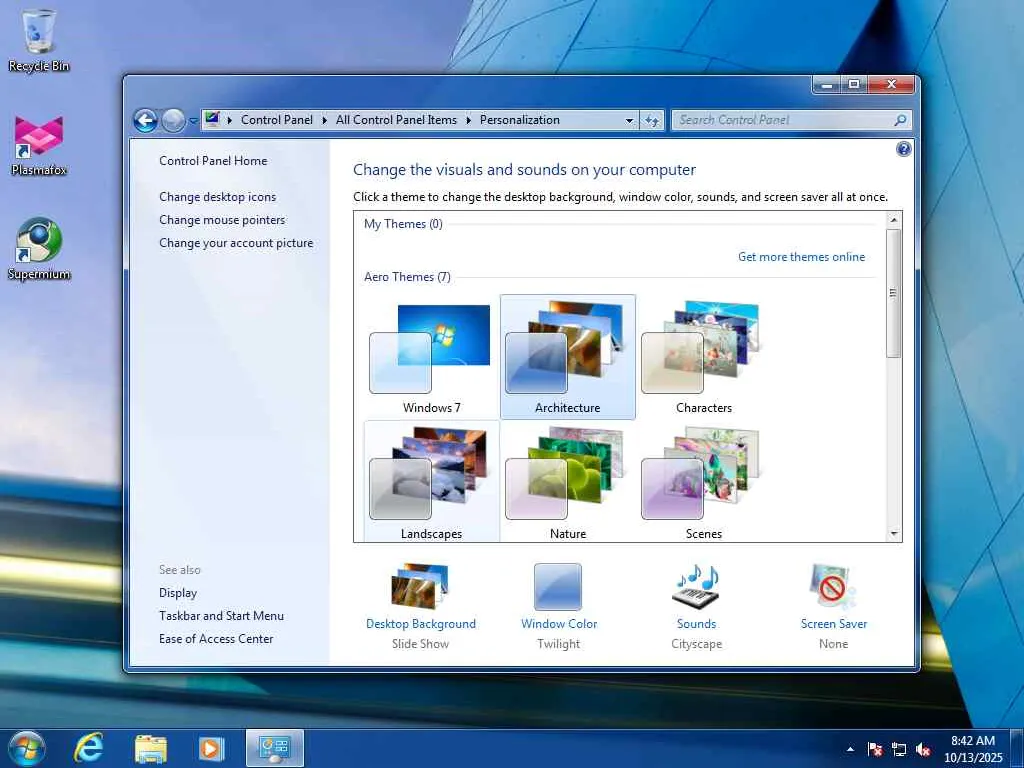This screenshot has height=768, width=1024.
Task: Select the Recycle Bin desktop icon
Action: pyautogui.click(x=39, y=40)
